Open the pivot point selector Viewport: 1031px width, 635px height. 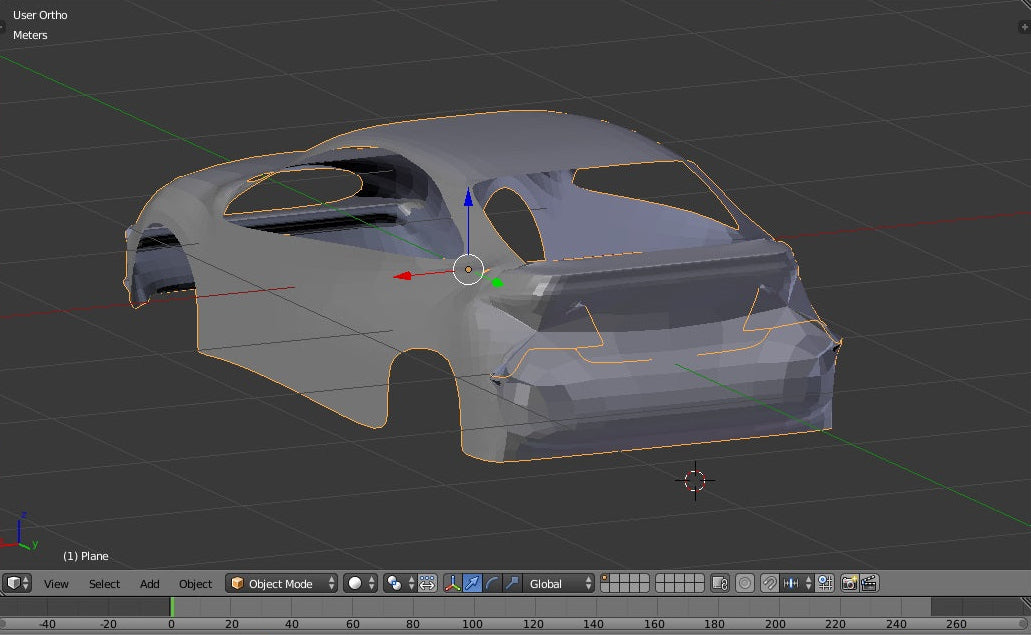tap(400, 583)
